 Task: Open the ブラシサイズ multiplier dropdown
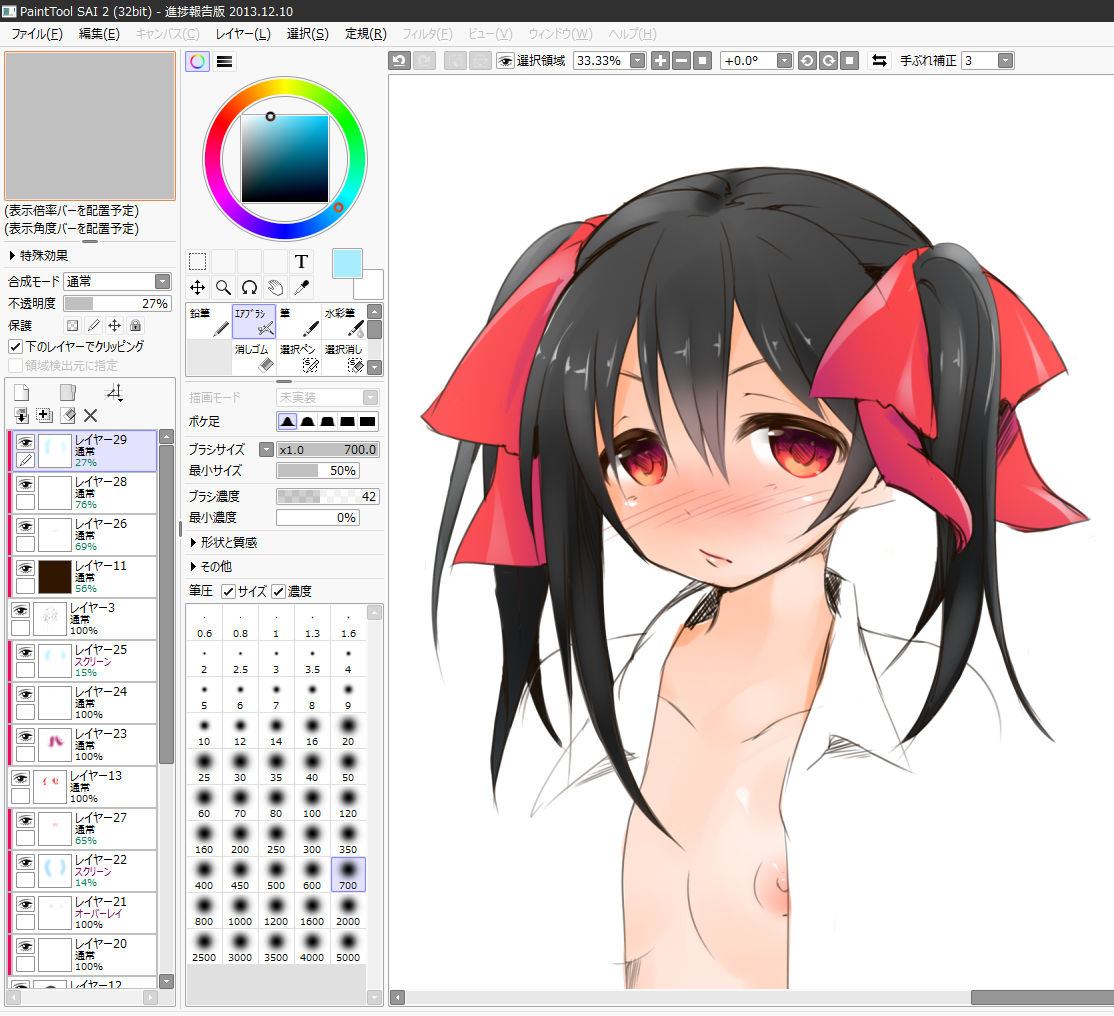(x=266, y=449)
